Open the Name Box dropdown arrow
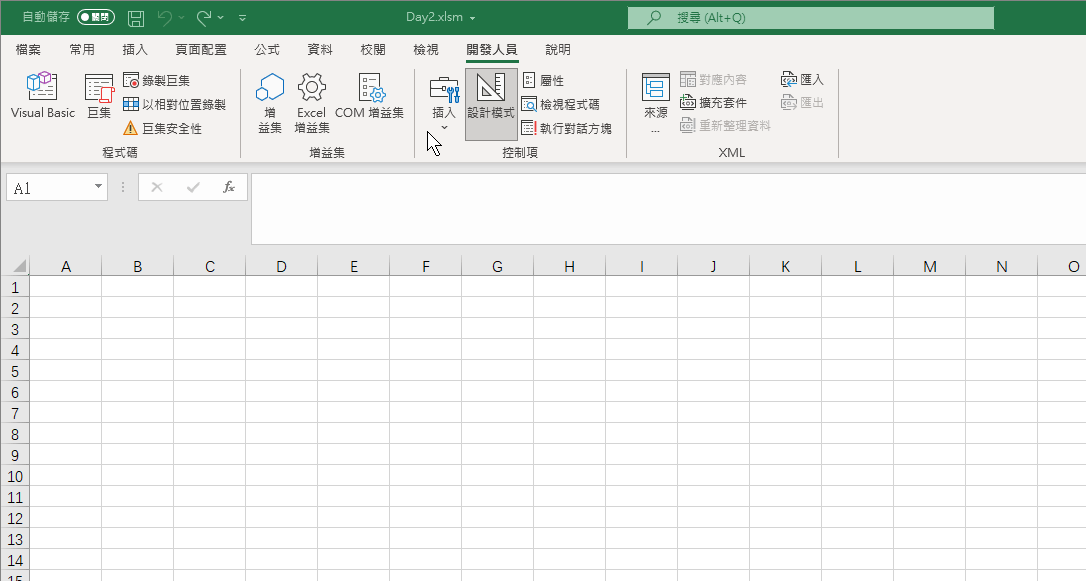Screen dimensions: 1086x581 tap(98, 187)
